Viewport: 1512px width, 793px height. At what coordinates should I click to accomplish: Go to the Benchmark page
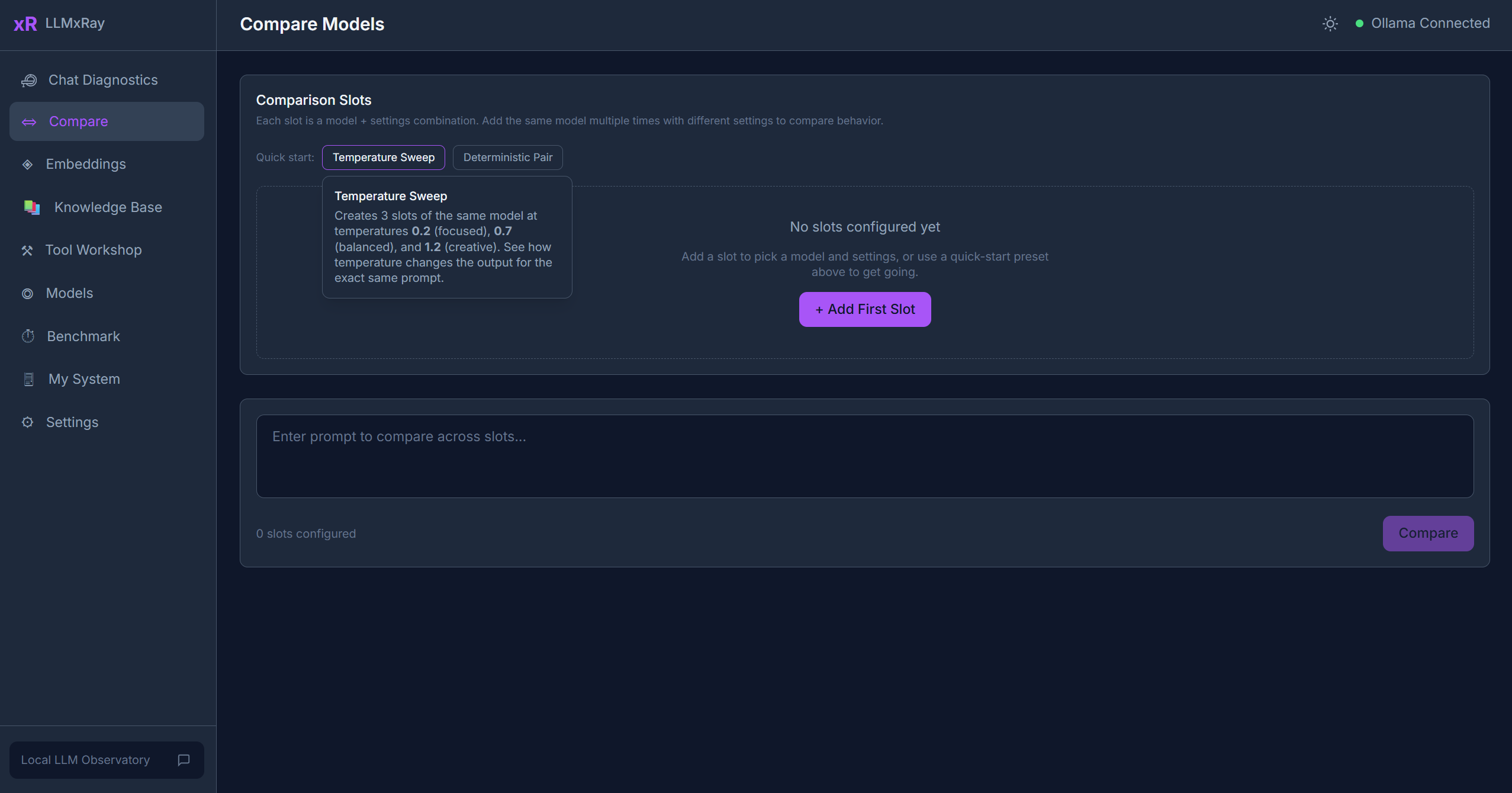click(x=83, y=336)
